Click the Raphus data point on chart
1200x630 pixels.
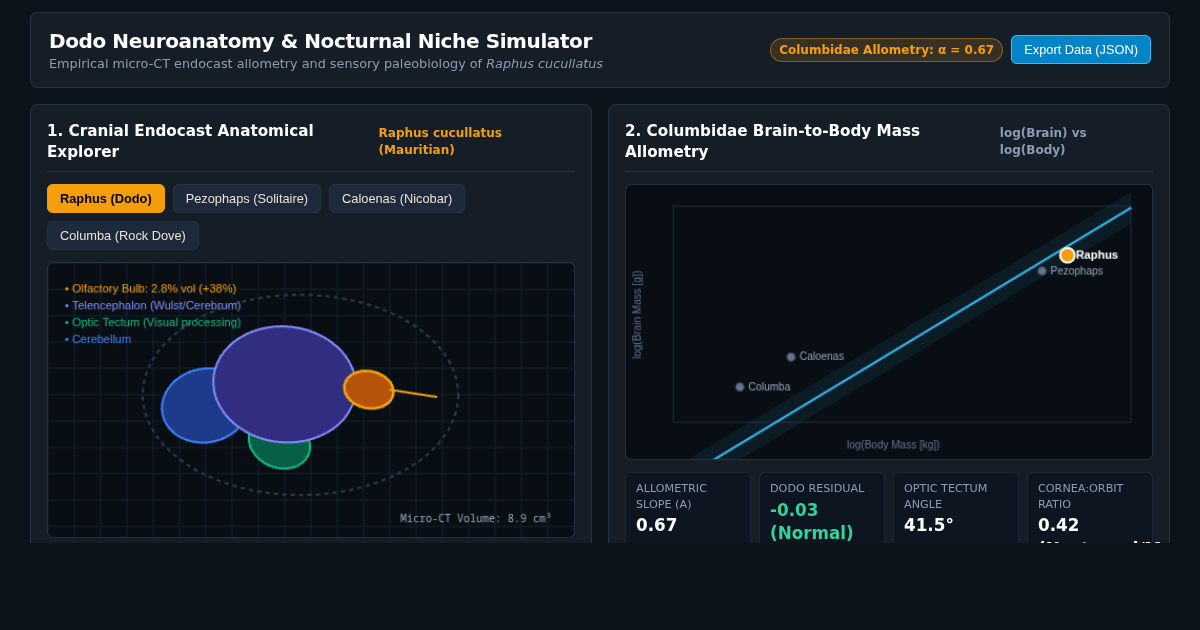pos(1067,255)
